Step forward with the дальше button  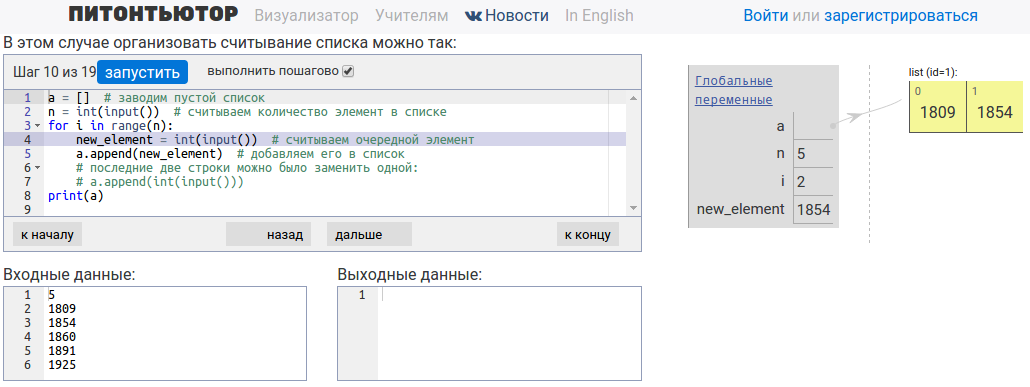pos(369,235)
